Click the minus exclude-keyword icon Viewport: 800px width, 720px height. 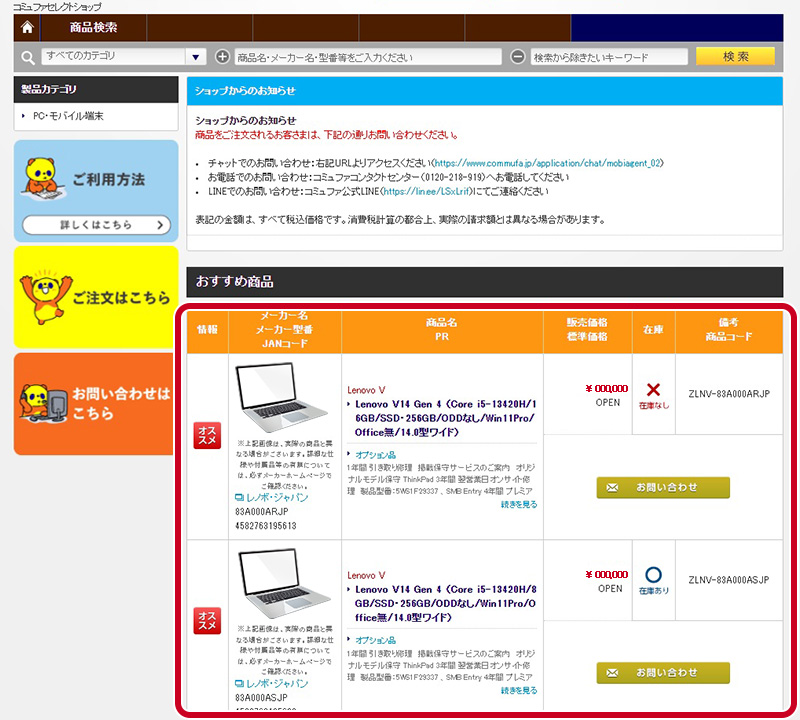click(x=517, y=57)
